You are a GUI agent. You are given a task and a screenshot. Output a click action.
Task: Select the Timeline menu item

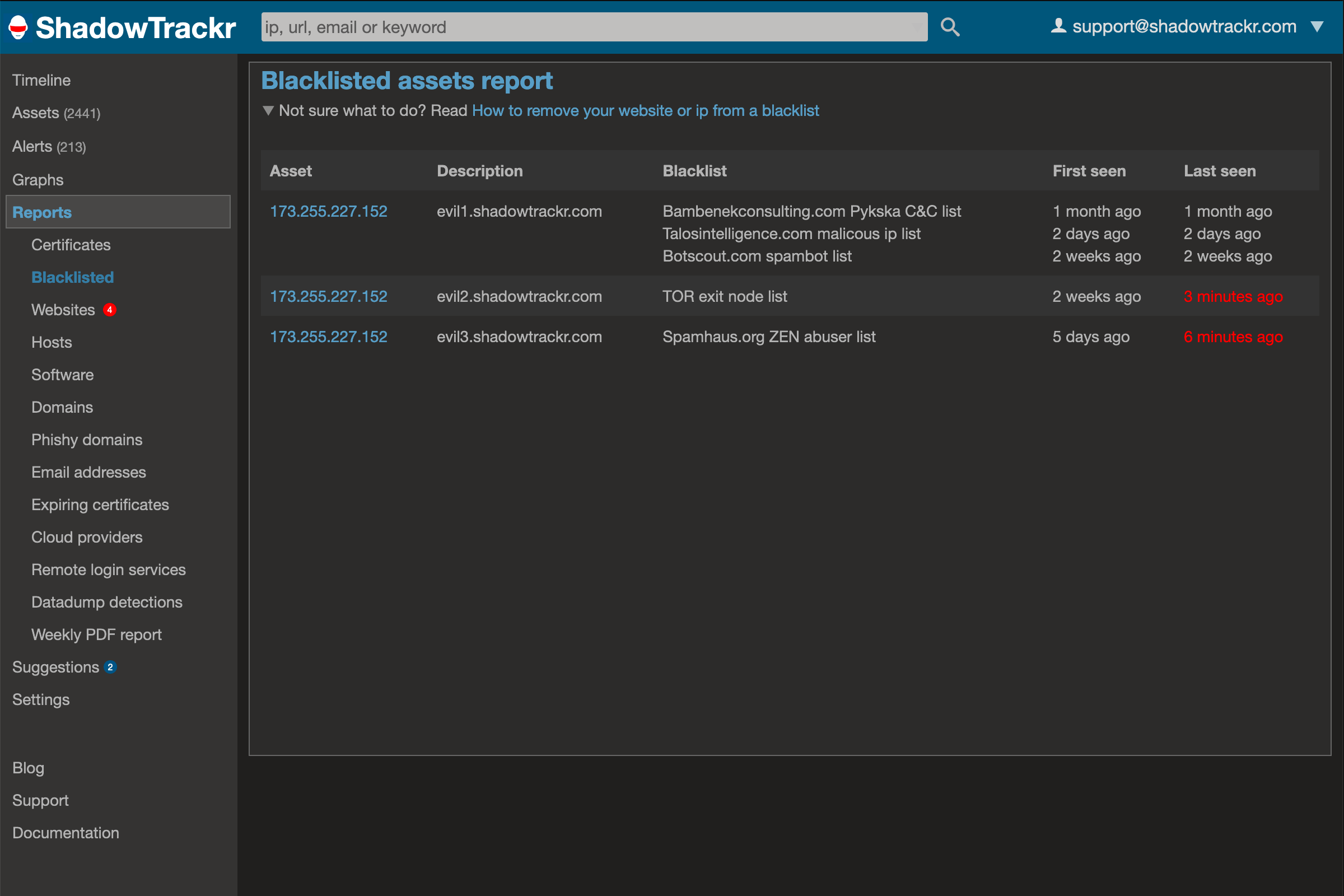pos(41,80)
